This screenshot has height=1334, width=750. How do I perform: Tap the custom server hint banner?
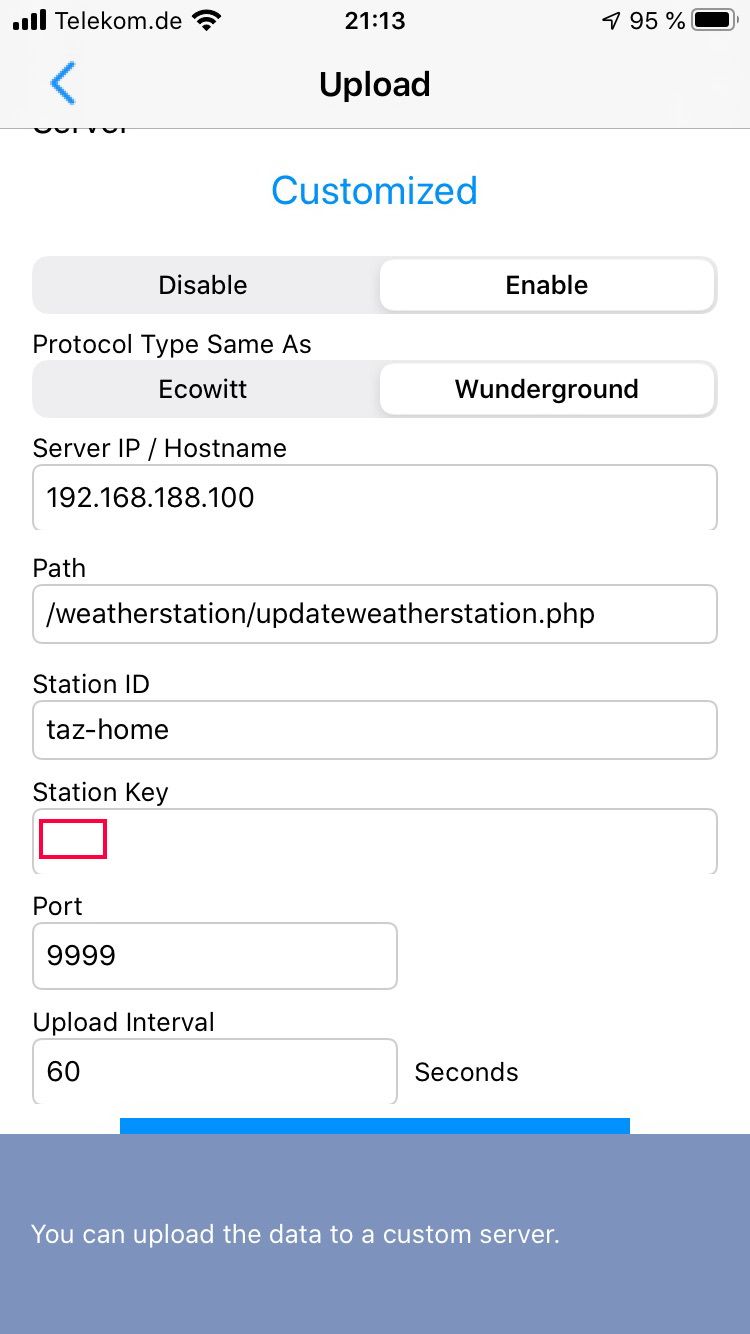pos(375,1234)
